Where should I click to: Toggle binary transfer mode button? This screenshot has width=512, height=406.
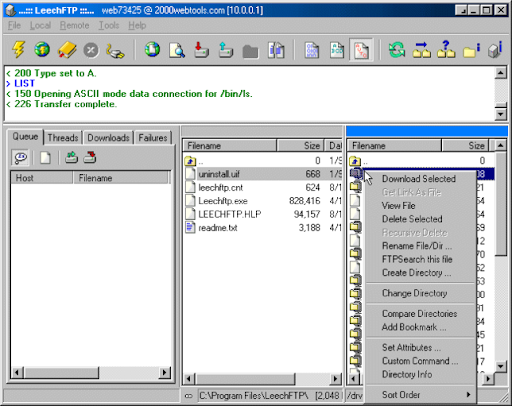coord(312,50)
